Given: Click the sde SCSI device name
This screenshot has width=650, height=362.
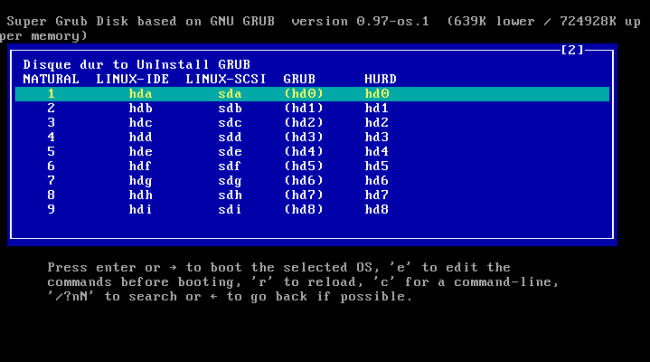Looking at the screenshot, I should click(230, 152).
